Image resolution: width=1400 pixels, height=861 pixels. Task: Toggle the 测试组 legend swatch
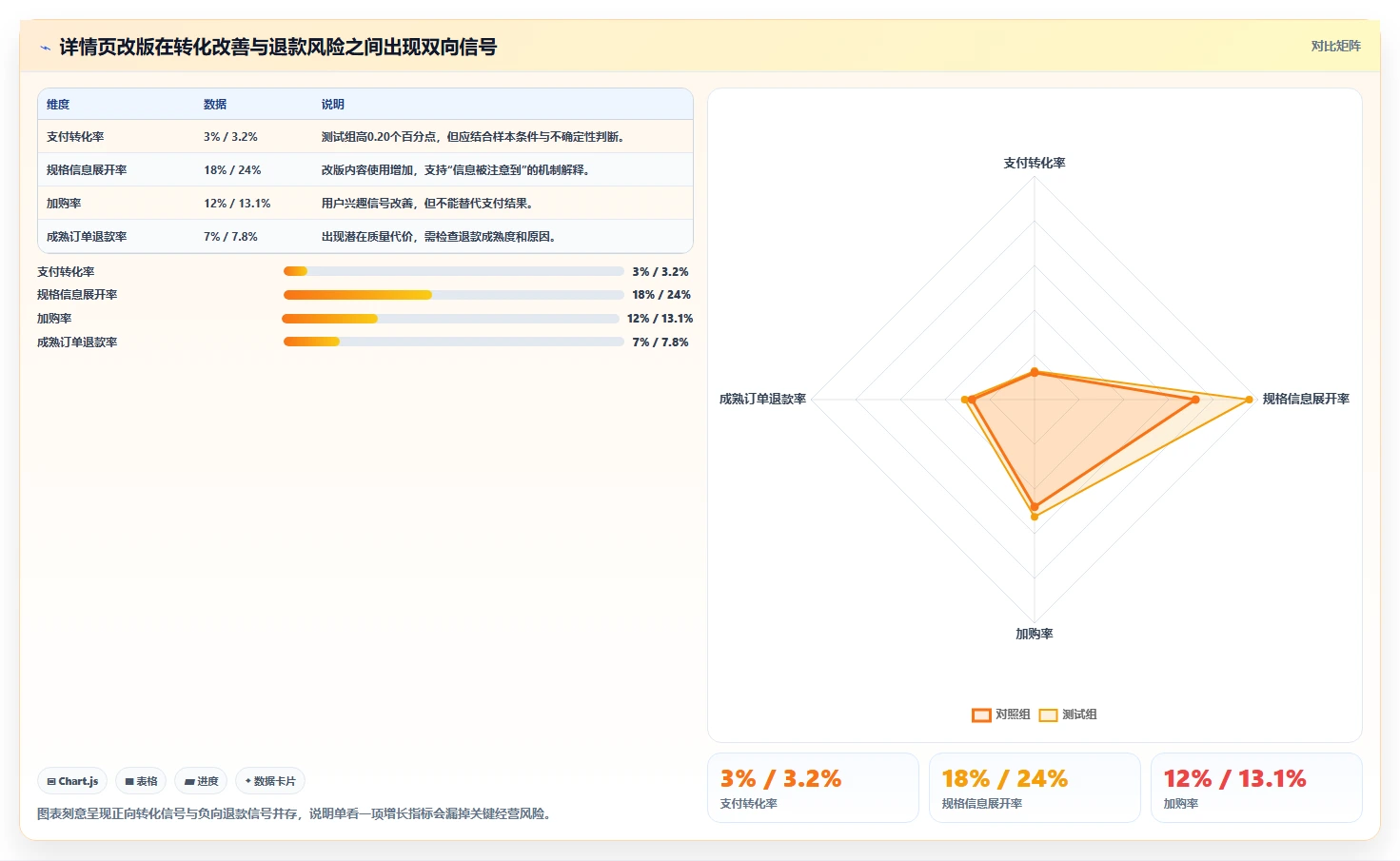point(1048,714)
